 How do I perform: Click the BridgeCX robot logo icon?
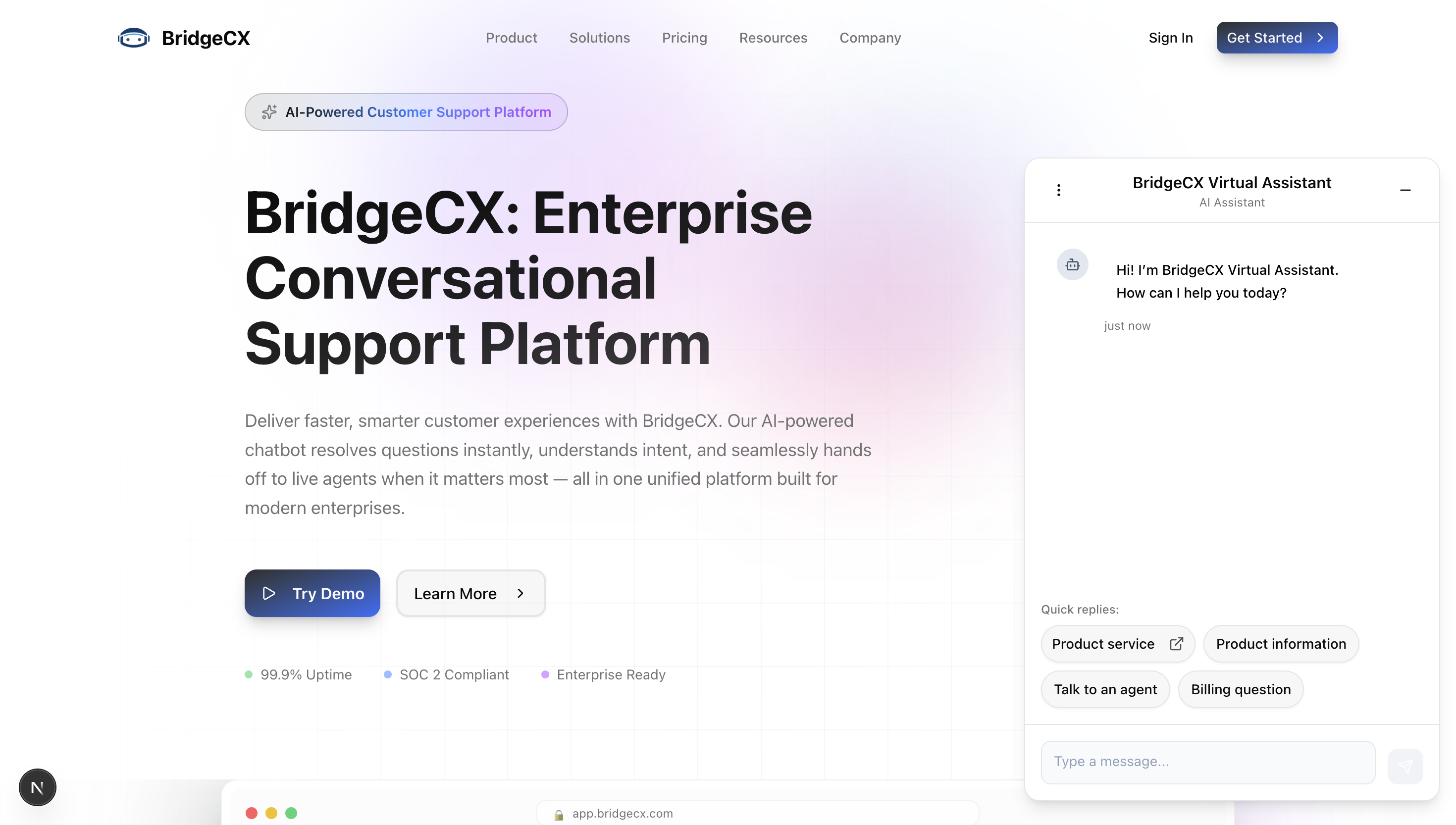133,38
